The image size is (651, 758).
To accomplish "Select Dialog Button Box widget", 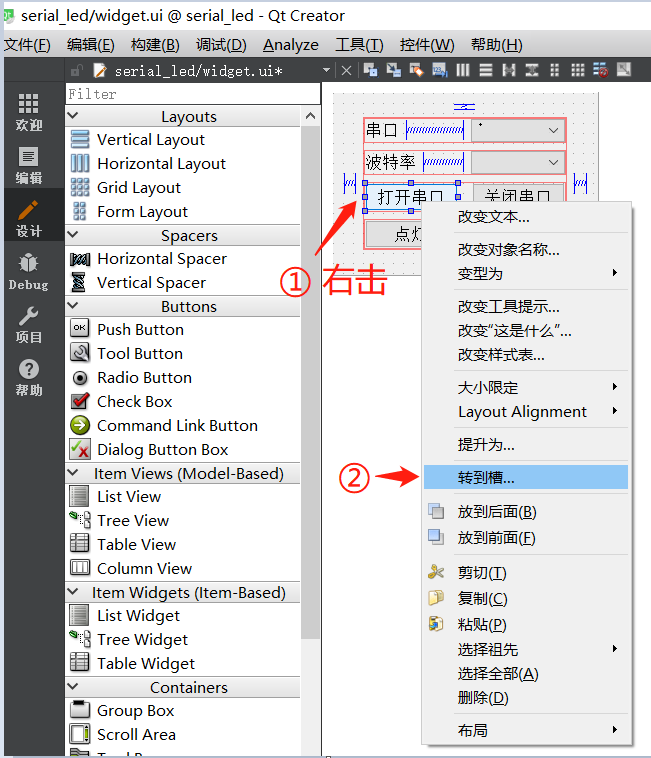I will pos(149,450).
